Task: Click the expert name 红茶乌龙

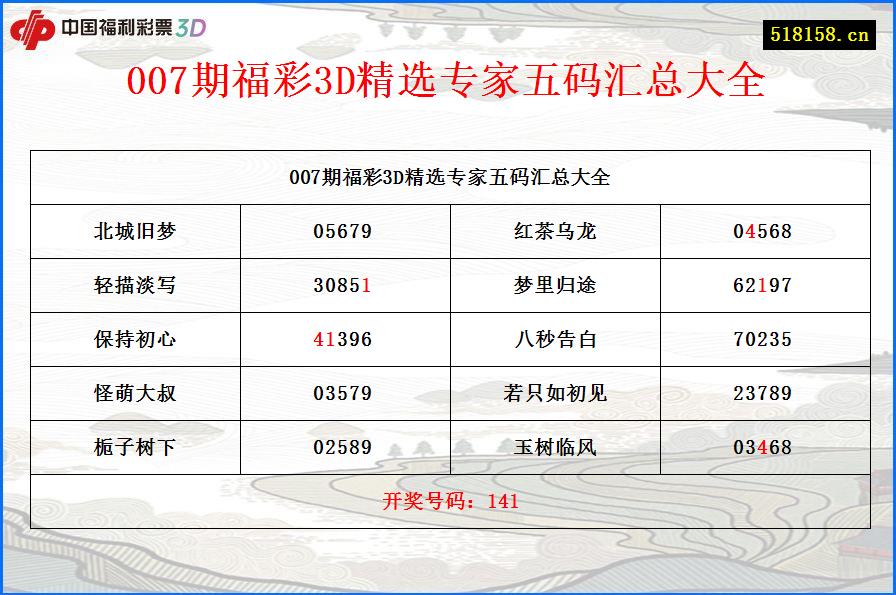Action: tap(555, 231)
